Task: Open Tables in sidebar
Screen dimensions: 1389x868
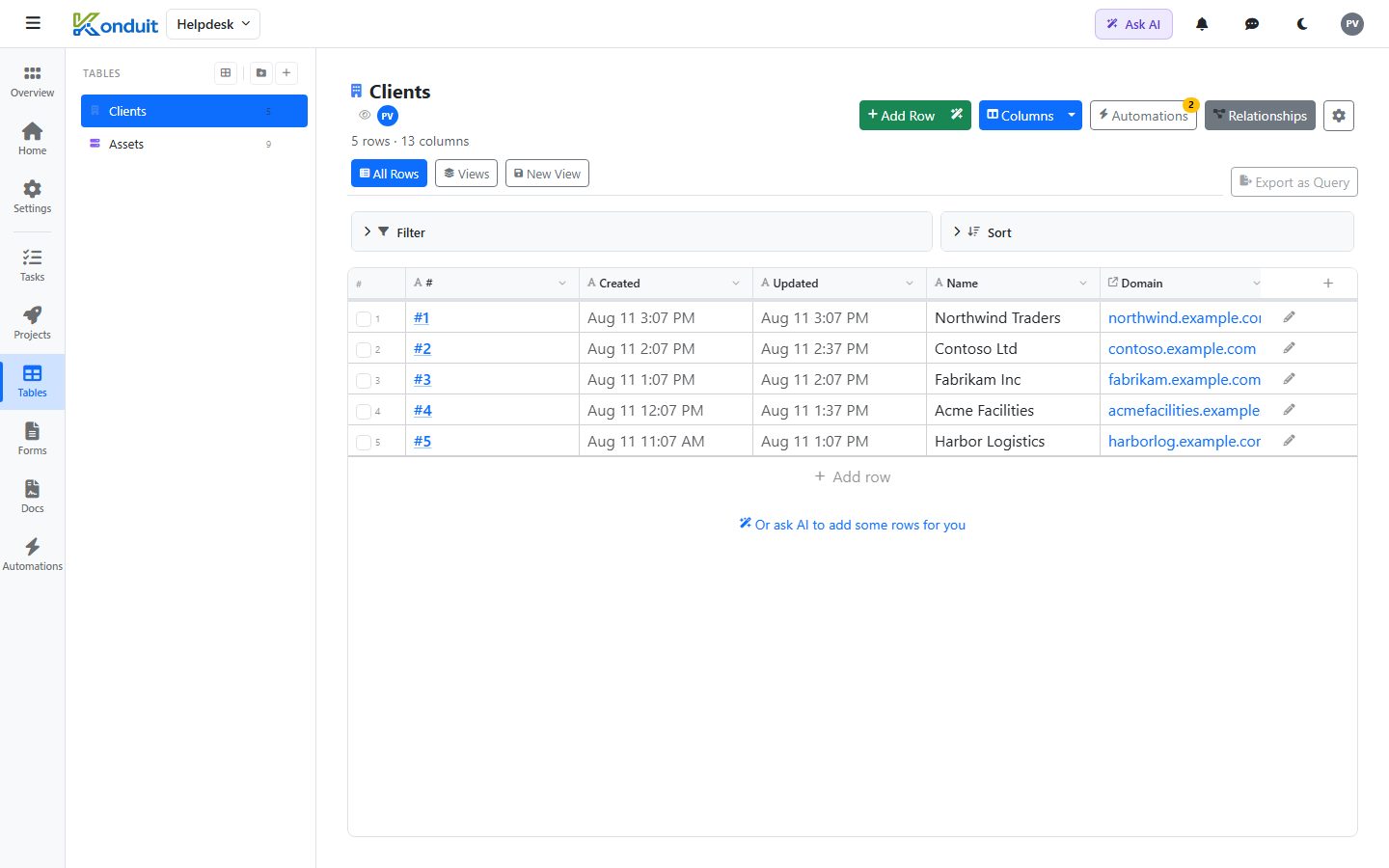Action: tap(32, 381)
